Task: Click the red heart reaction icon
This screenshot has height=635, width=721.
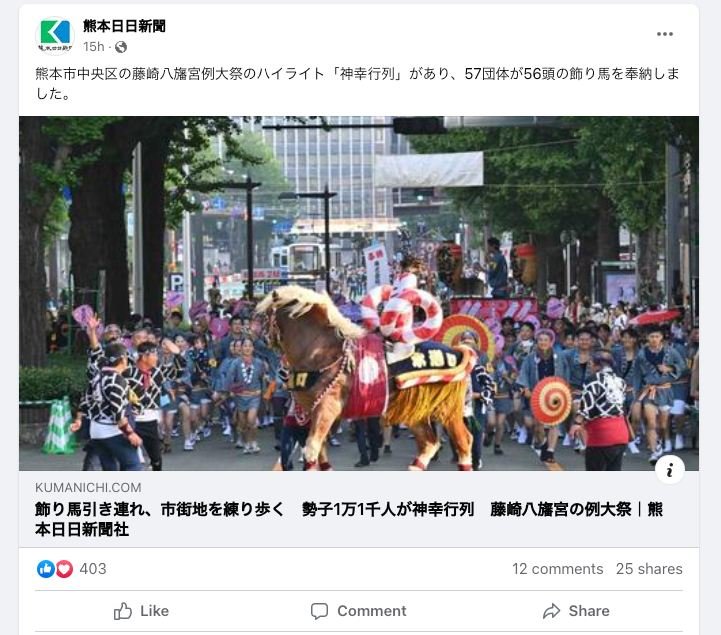Action: [x=64, y=569]
